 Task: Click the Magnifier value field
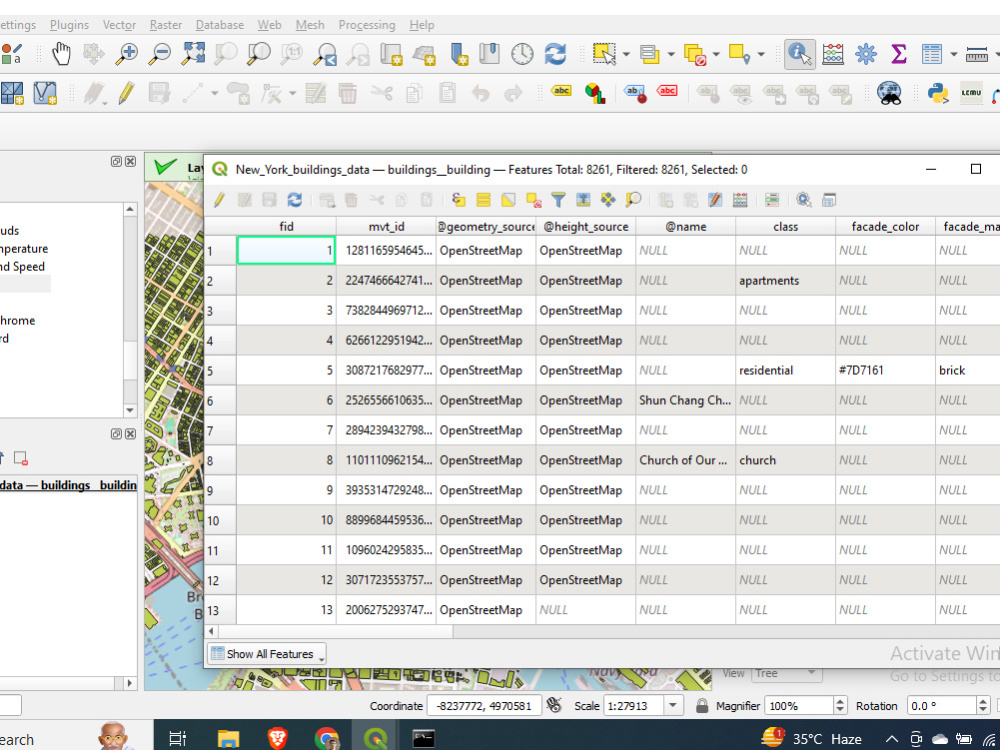798,705
